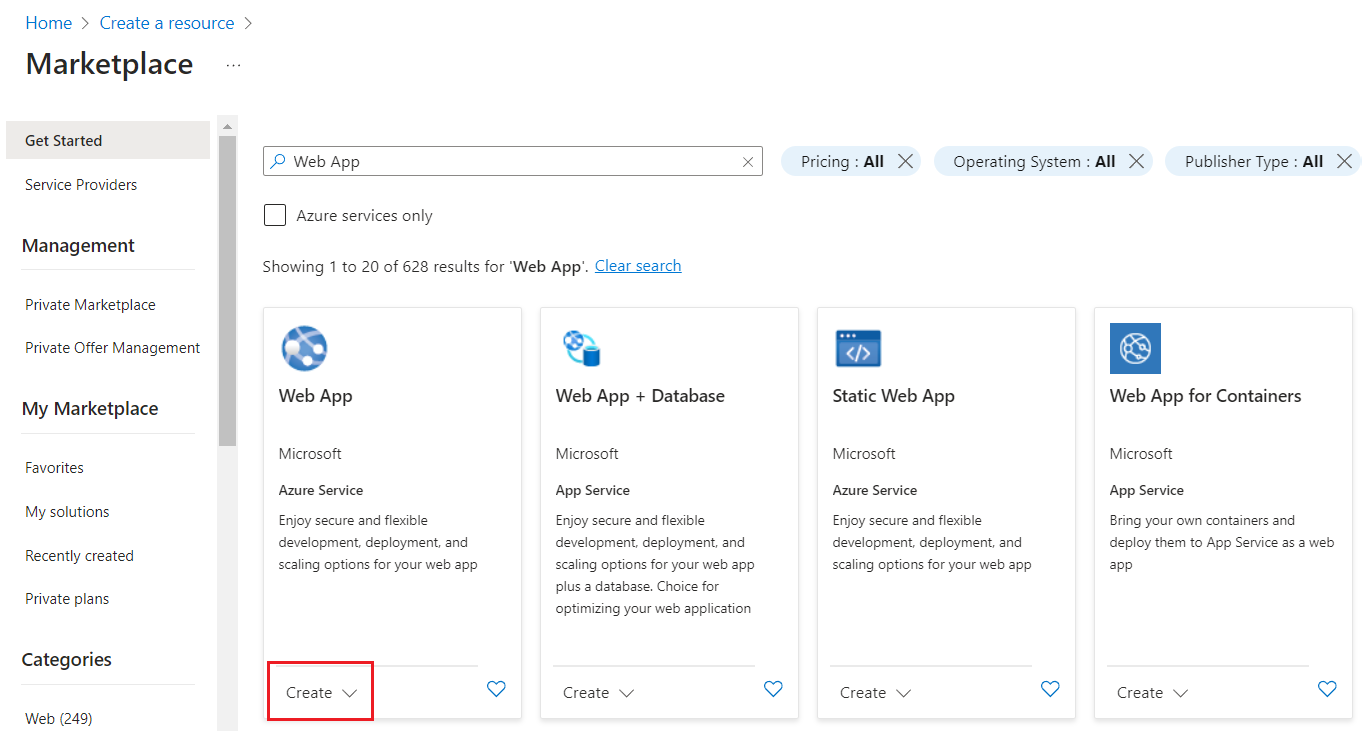Click the Marketplace search input field
This screenshot has height=731, width=1362.
click(x=513, y=161)
